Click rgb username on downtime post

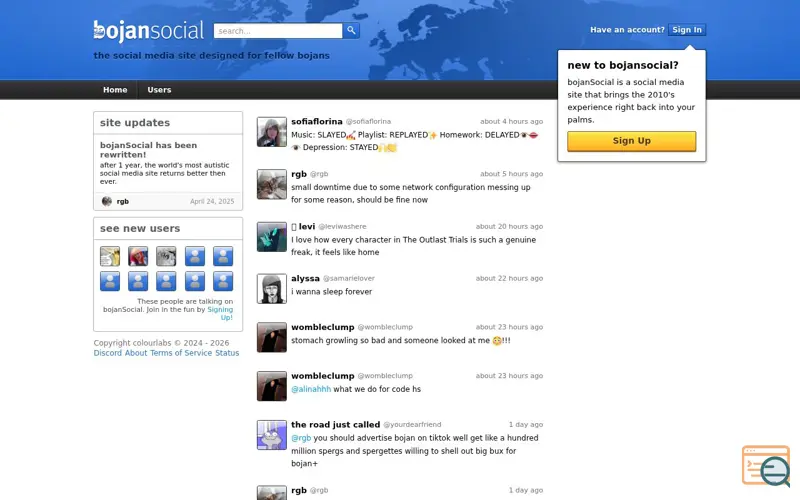click(x=298, y=174)
